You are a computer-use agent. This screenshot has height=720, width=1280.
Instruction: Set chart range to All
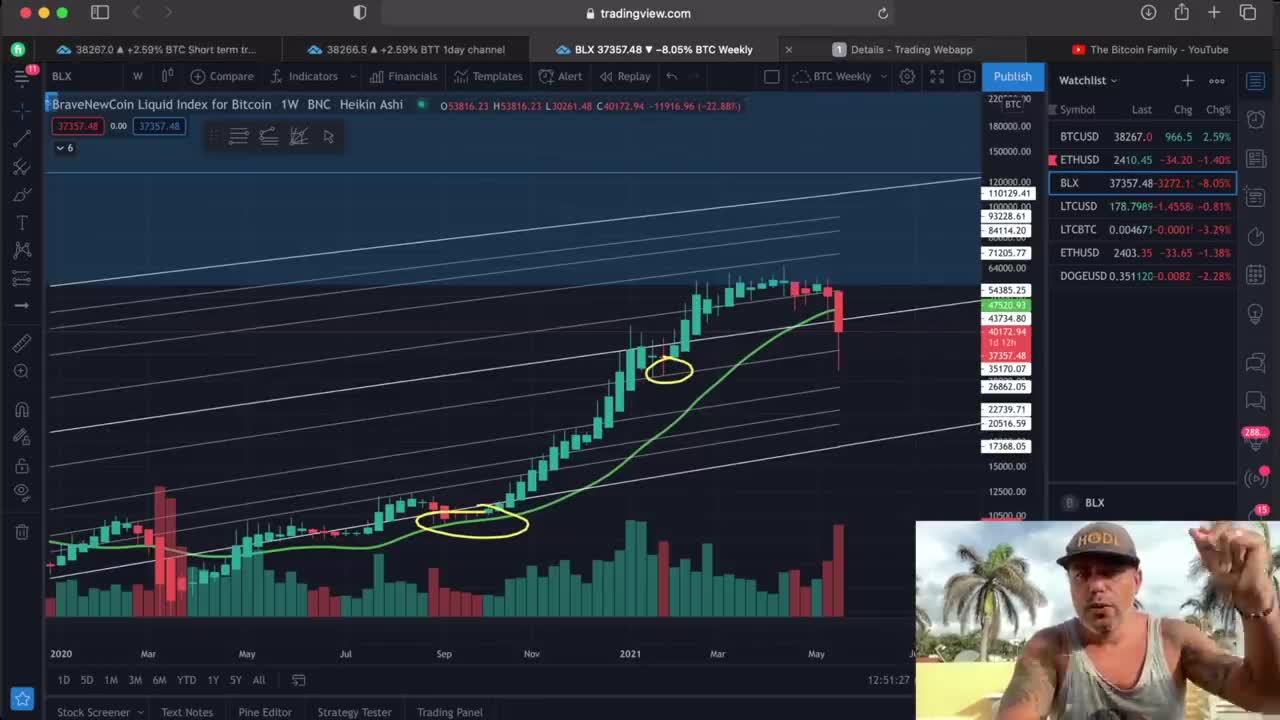pos(259,680)
